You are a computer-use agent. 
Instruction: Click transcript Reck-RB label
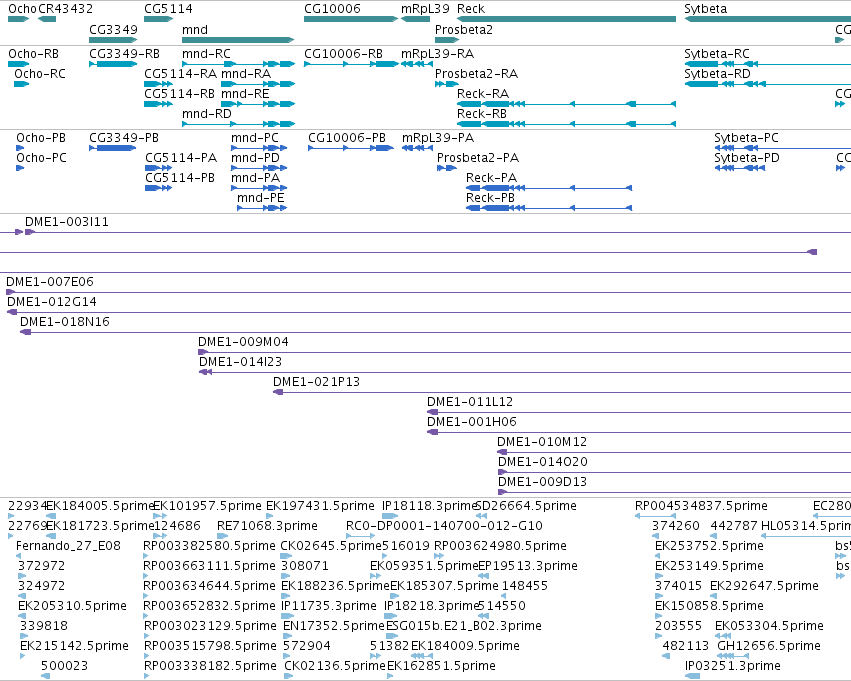click(x=482, y=114)
